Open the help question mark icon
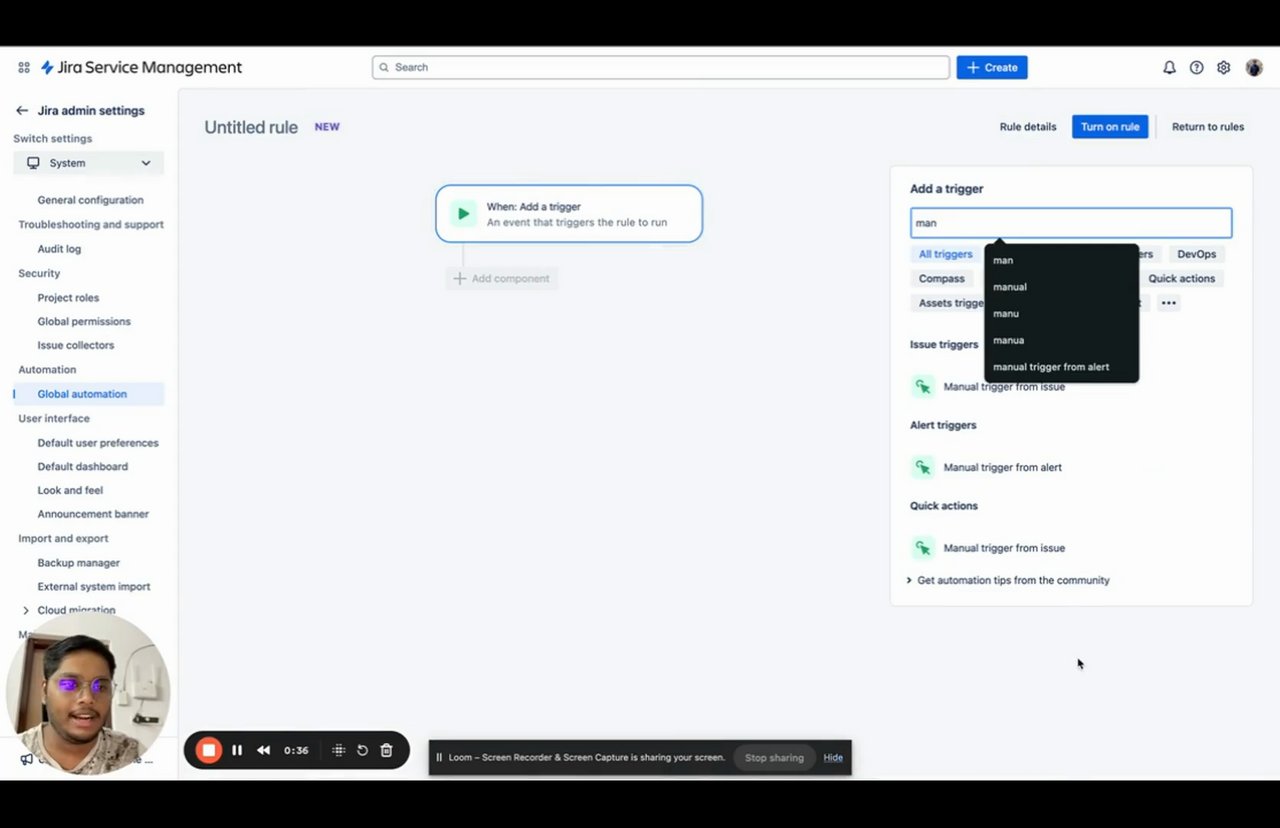The width and height of the screenshot is (1280, 828). coord(1196,68)
